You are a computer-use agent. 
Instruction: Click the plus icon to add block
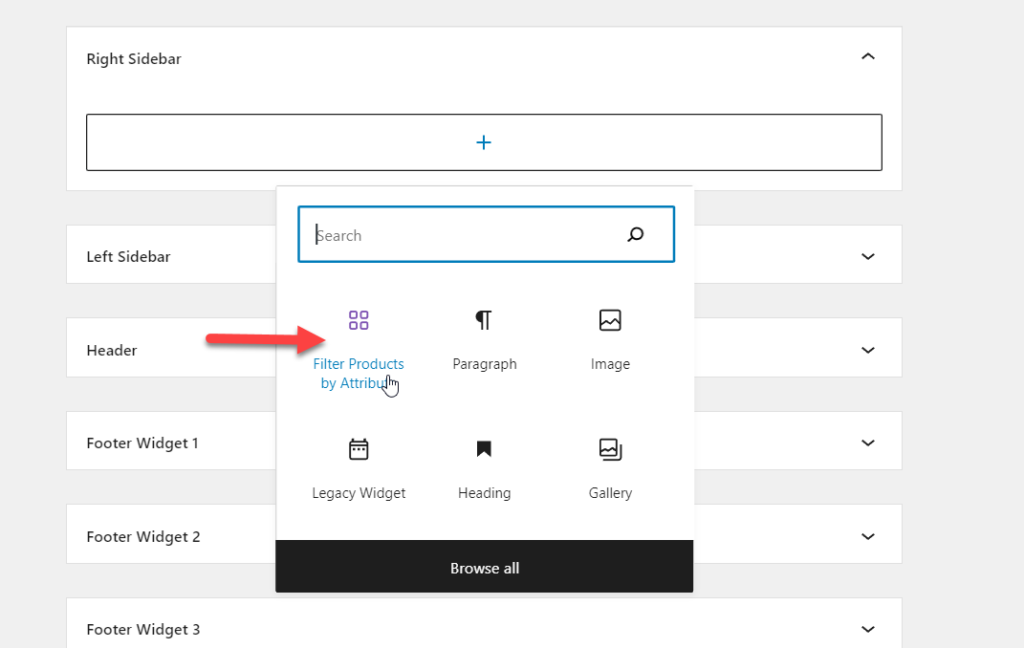pos(484,142)
